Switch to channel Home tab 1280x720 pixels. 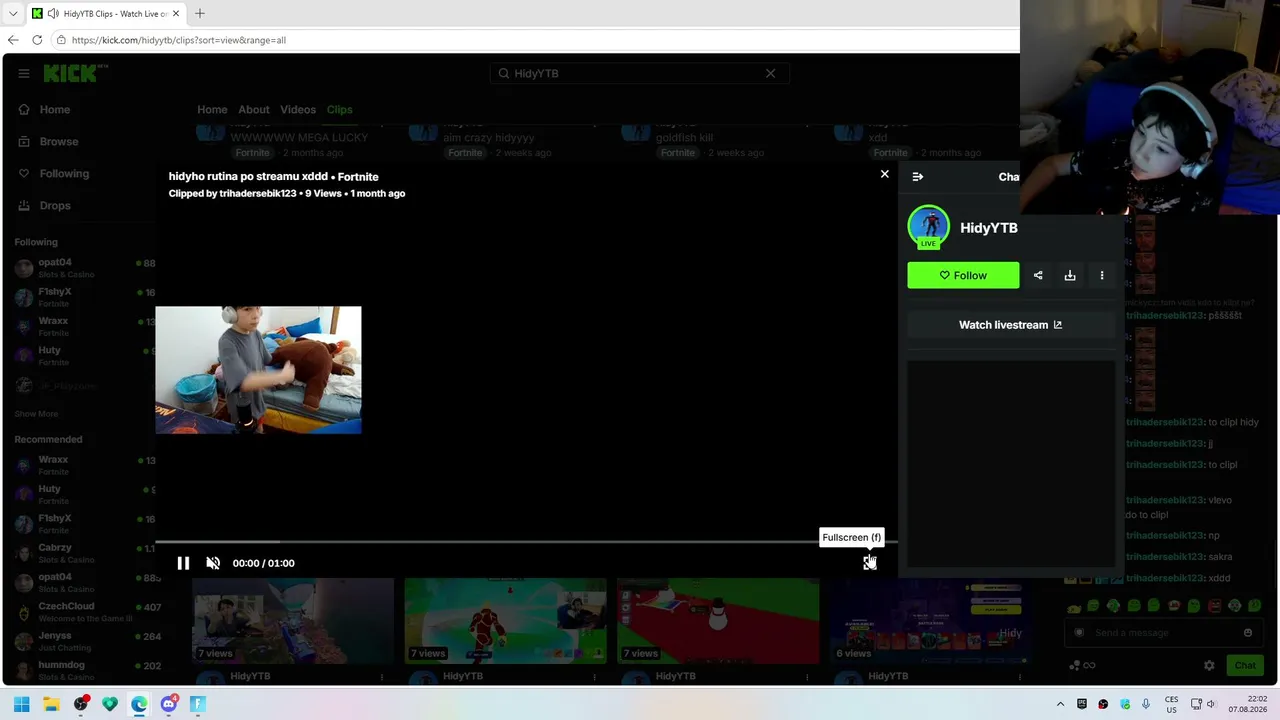[x=212, y=109]
